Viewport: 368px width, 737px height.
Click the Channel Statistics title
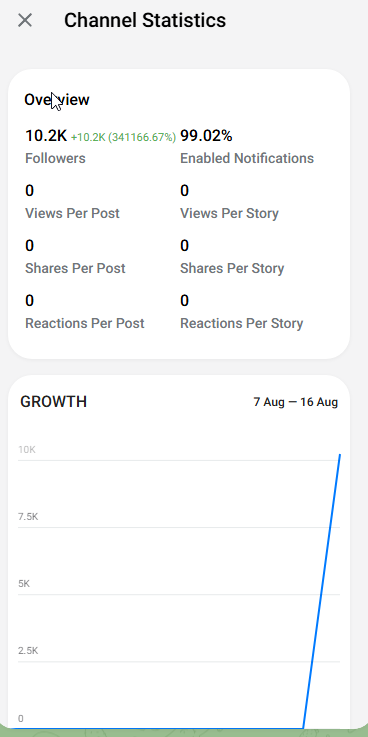coord(145,20)
